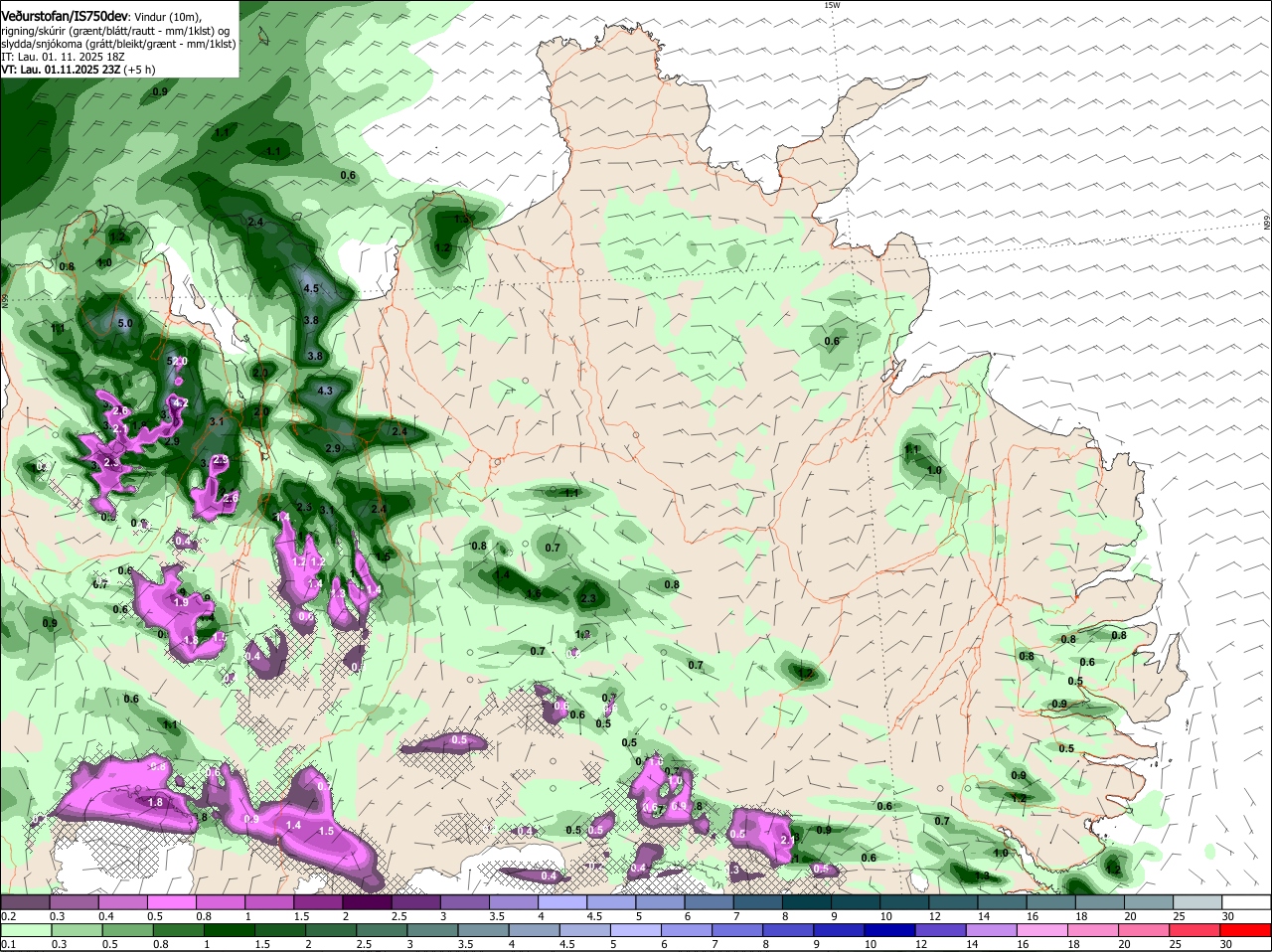This screenshot has height=952, width=1272.
Task: Click the 'slydda/snjókoma' legend description line in header
Action: pyautogui.click(x=118, y=44)
